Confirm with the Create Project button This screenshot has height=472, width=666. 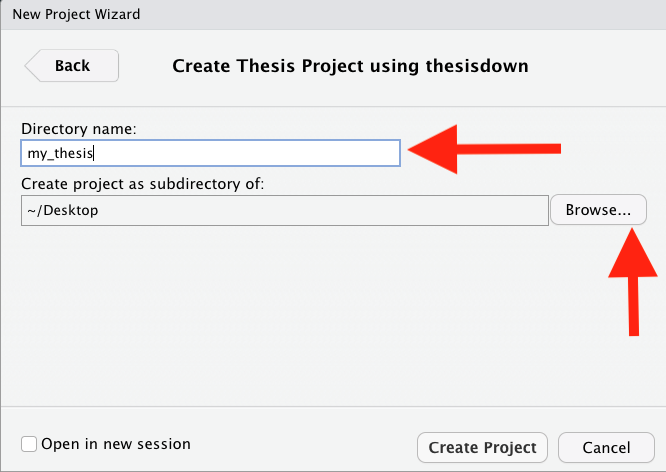483,447
